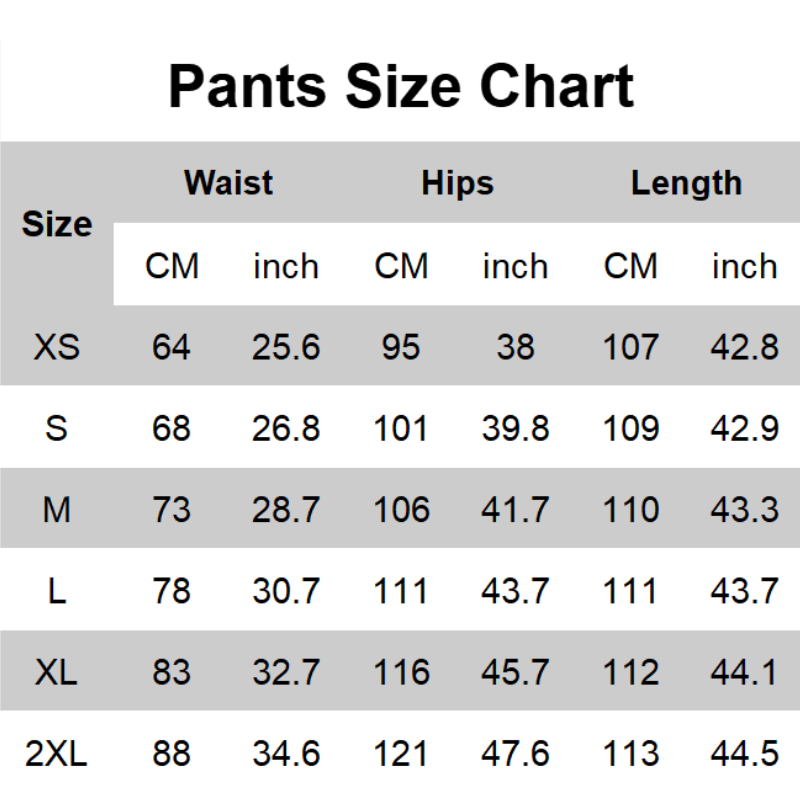This screenshot has width=800, height=800.
Task: Click the Pants Size Chart title
Action: tap(400, 85)
